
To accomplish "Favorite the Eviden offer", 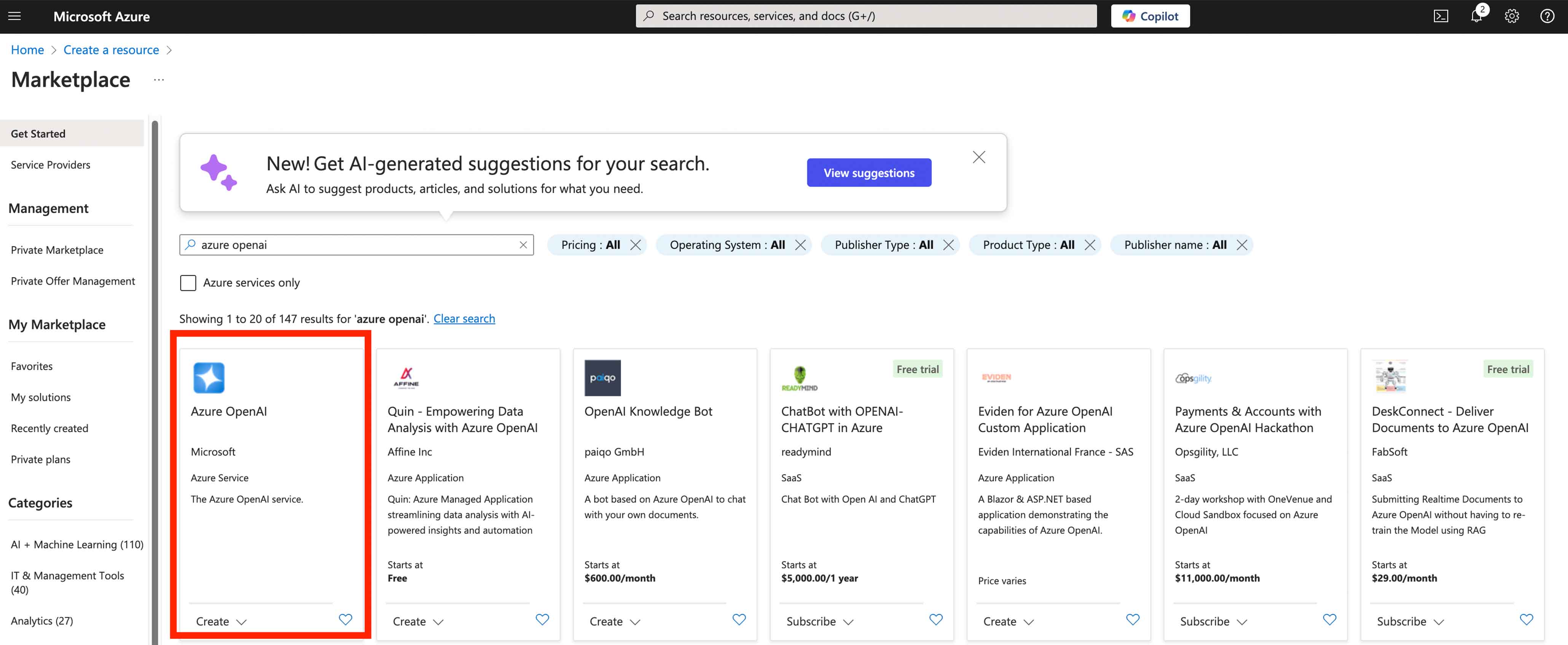I will pyautogui.click(x=1133, y=619).
